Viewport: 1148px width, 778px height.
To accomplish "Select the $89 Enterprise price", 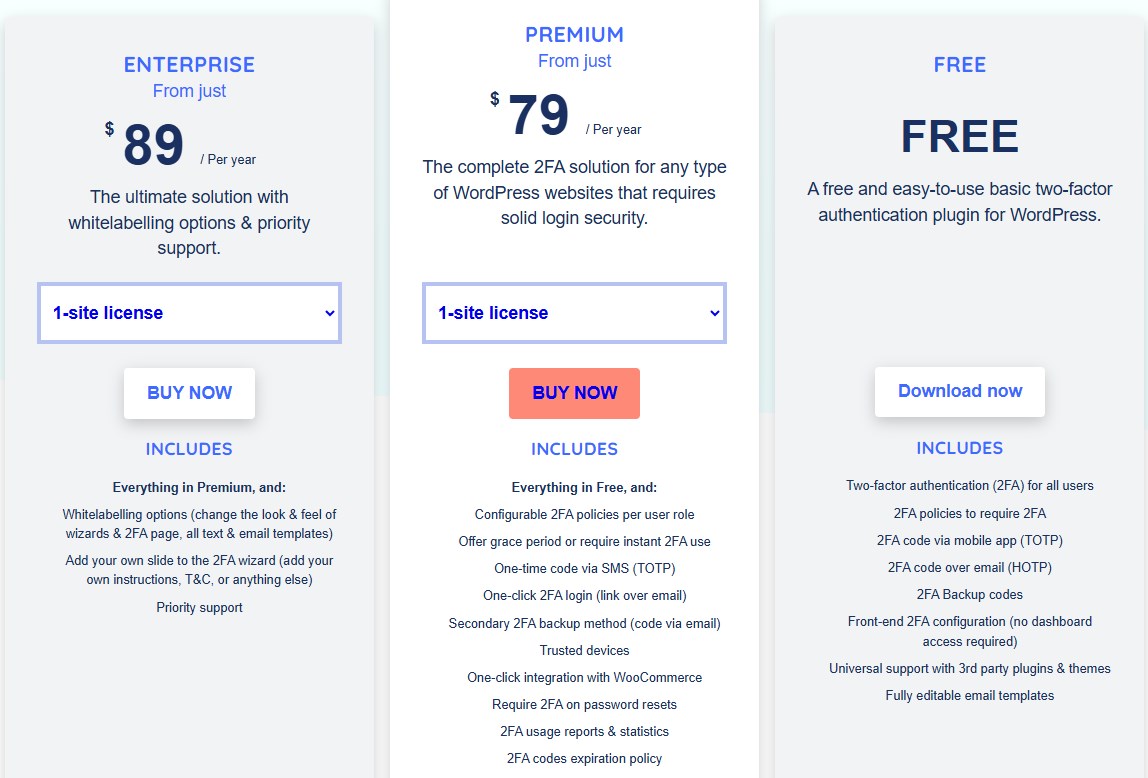I will (x=153, y=145).
